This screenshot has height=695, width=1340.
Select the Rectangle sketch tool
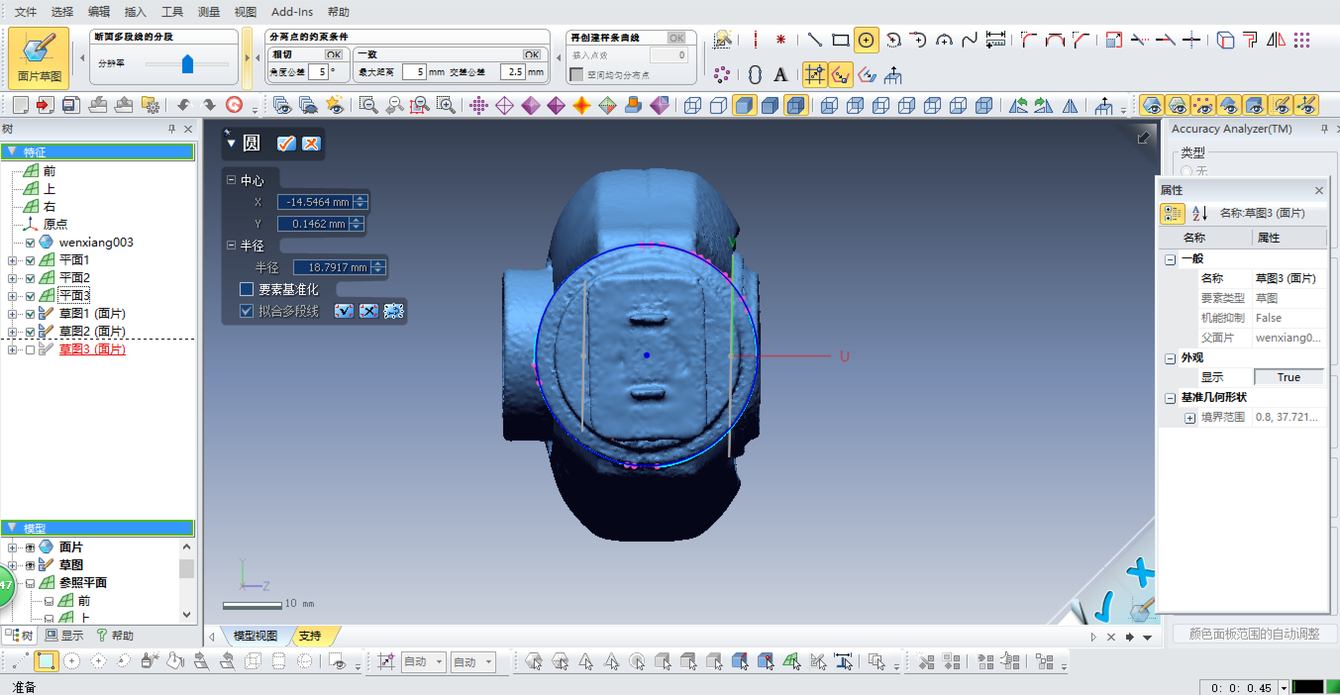[841, 40]
